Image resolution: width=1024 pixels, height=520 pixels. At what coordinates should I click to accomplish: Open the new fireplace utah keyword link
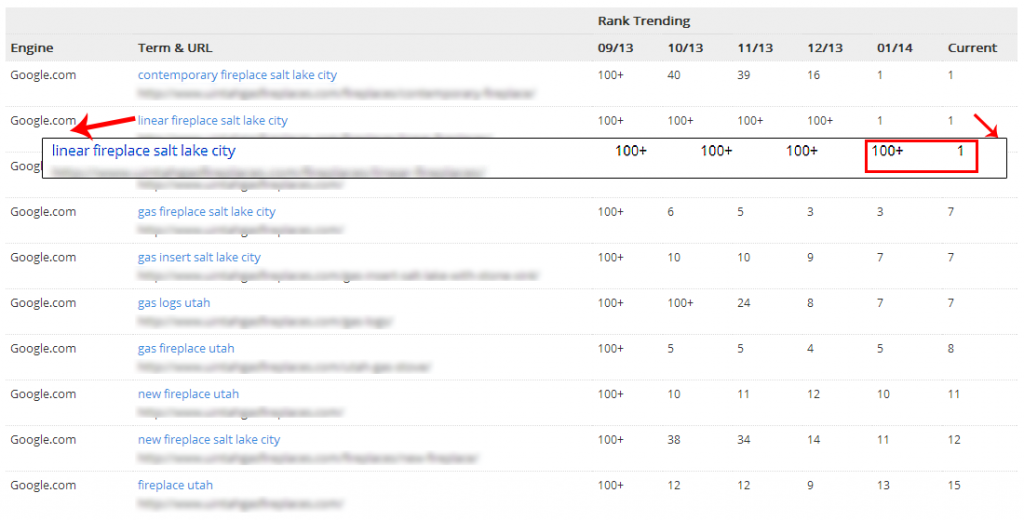point(188,394)
